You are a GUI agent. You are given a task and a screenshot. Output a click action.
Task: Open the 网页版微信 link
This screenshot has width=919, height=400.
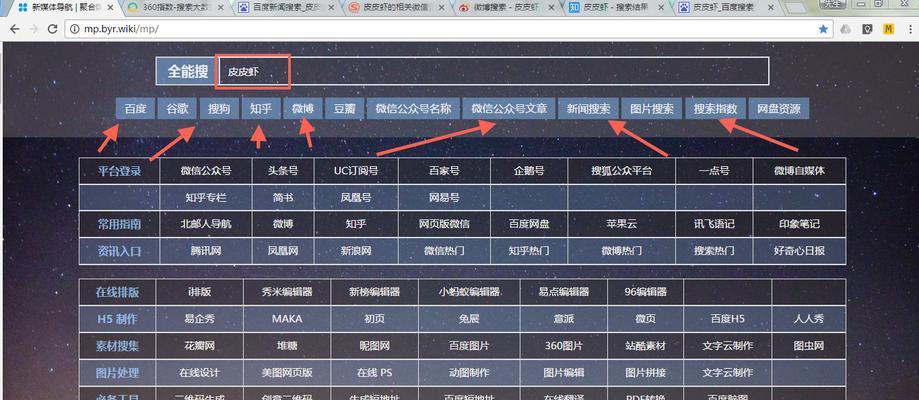point(444,224)
